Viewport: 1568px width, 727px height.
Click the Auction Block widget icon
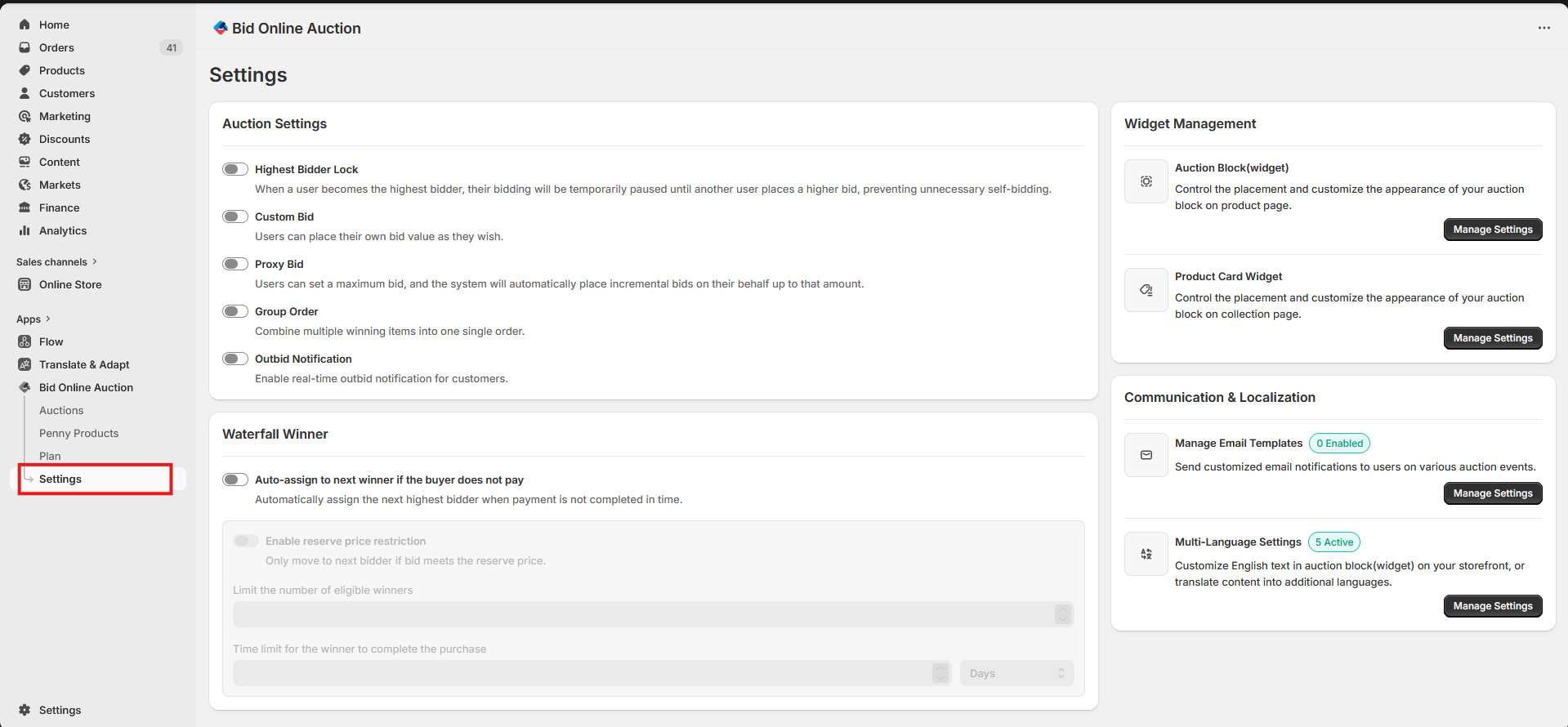pyautogui.click(x=1146, y=181)
